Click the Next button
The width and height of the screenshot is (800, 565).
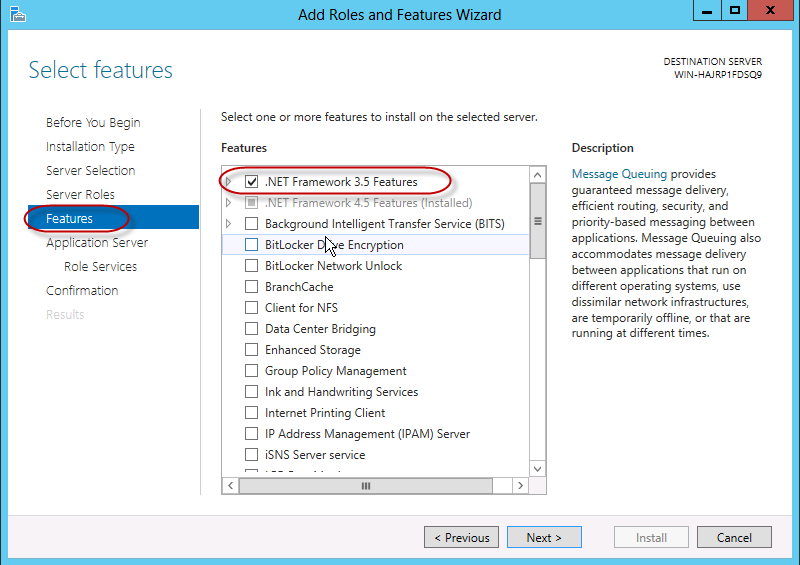coord(544,537)
